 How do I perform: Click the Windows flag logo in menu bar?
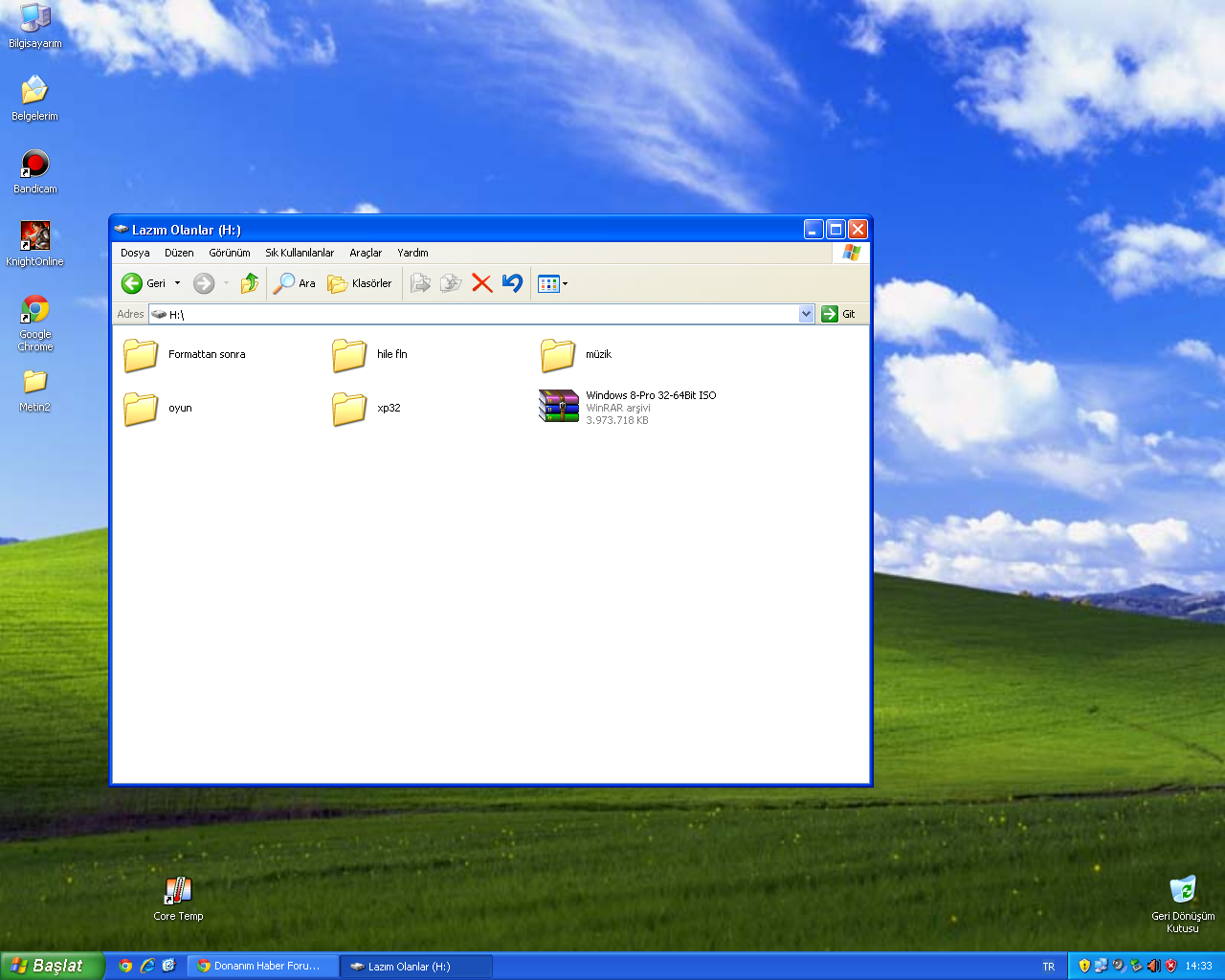pyautogui.click(x=851, y=253)
